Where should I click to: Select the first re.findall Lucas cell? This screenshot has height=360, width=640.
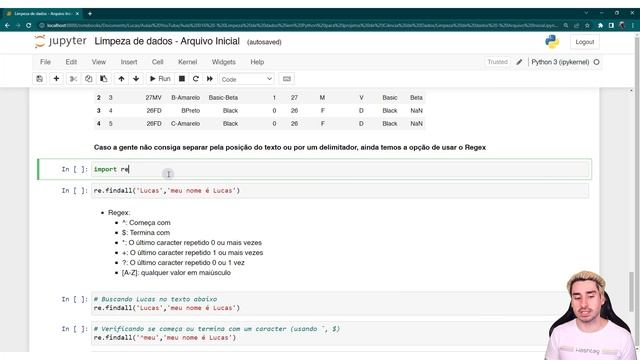point(340,191)
